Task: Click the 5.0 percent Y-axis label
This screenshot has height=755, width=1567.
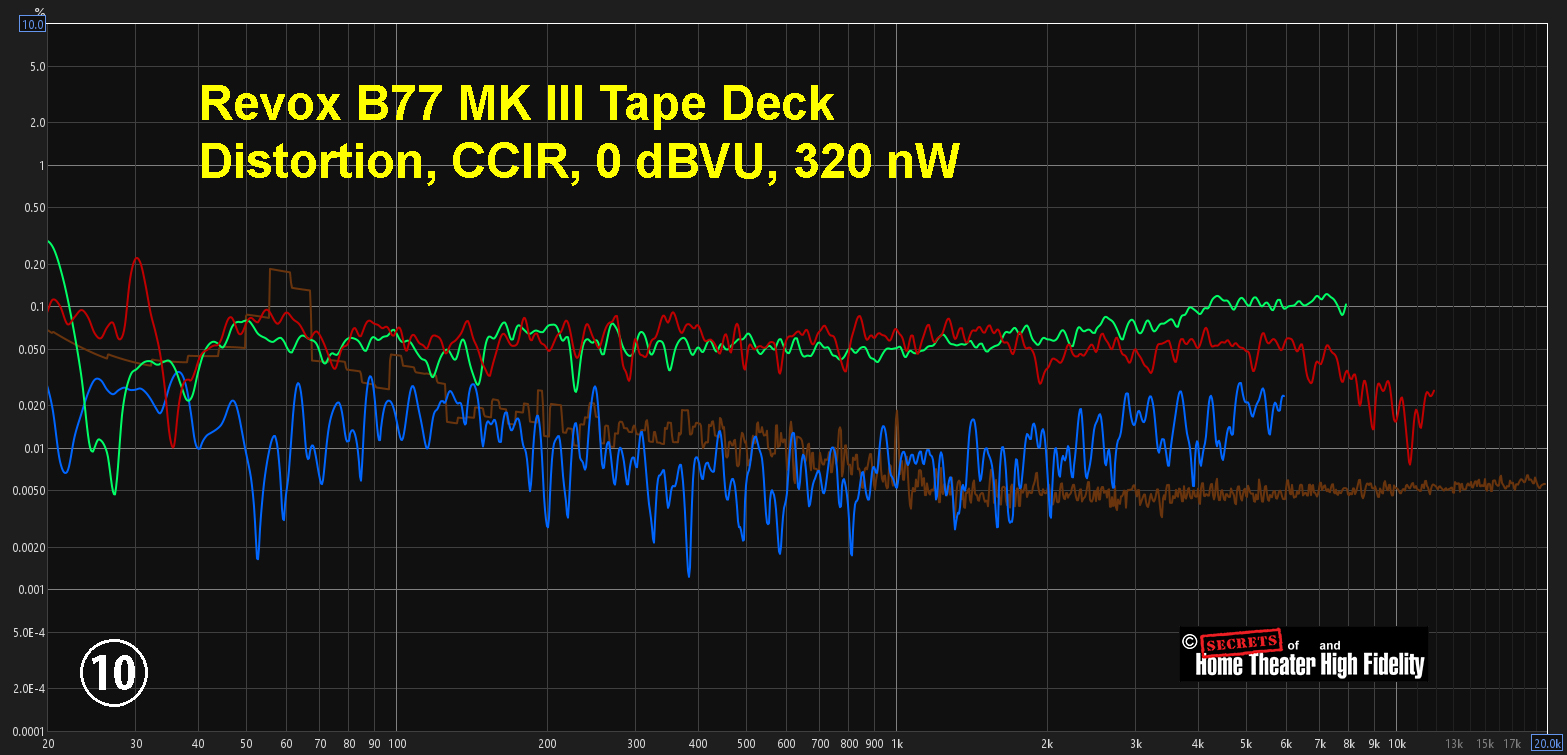Action: pos(35,67)
